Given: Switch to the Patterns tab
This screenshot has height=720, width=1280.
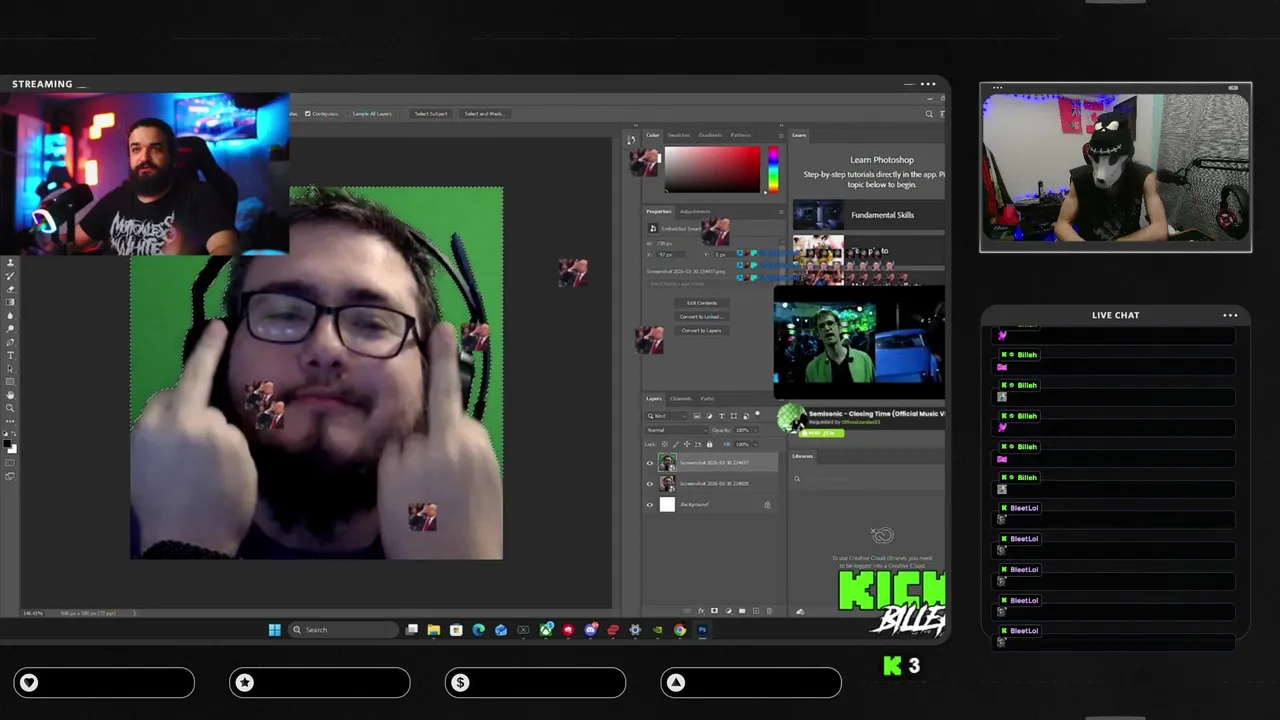Looking at the screenshot, I should click(740, 135).
